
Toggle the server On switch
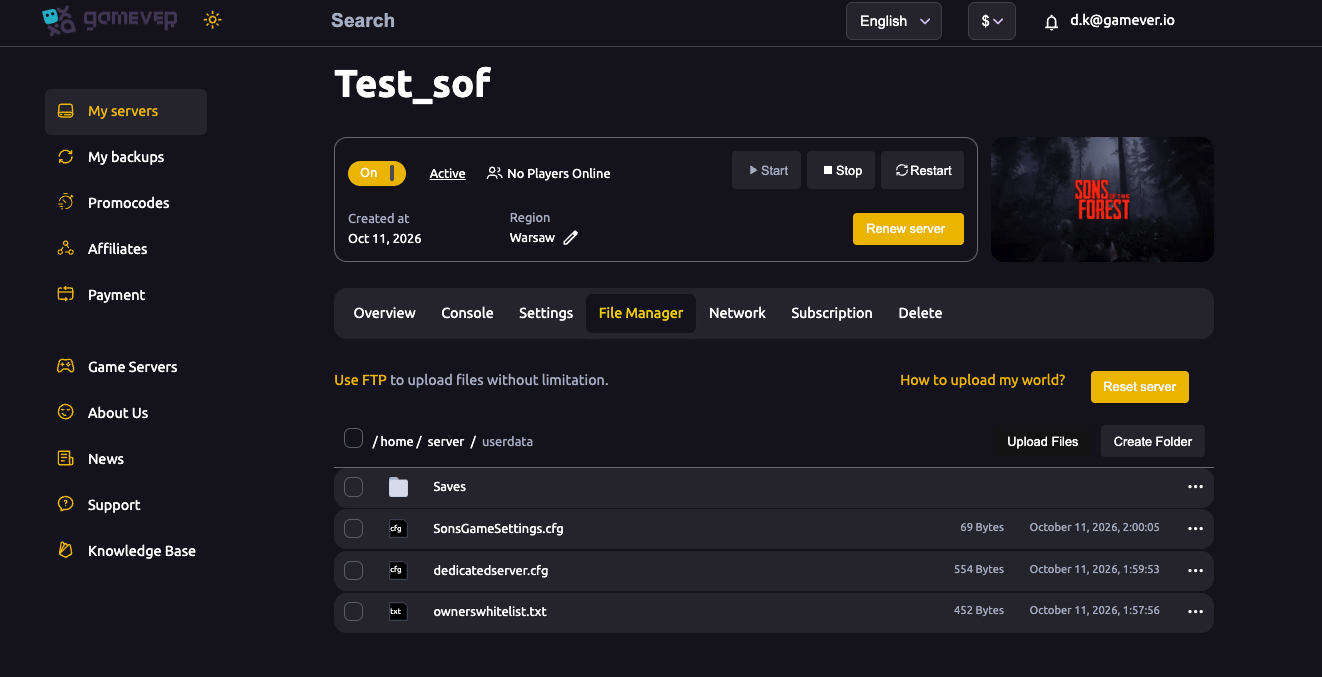click(x=377, y=173)
